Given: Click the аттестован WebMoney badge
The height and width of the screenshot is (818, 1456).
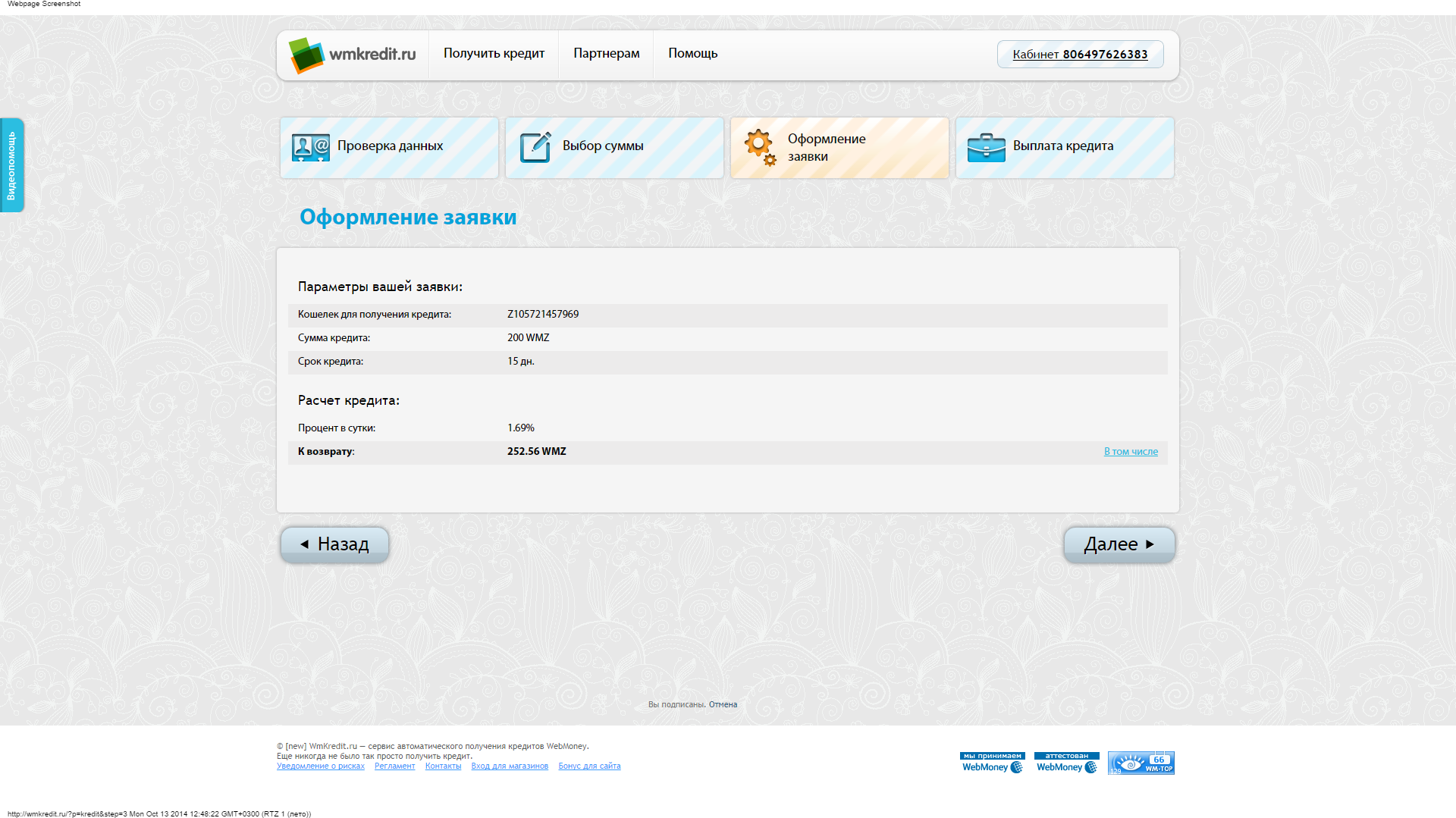Looking at the screenshot, I should pyautogui.click(x=1067, y=763).
